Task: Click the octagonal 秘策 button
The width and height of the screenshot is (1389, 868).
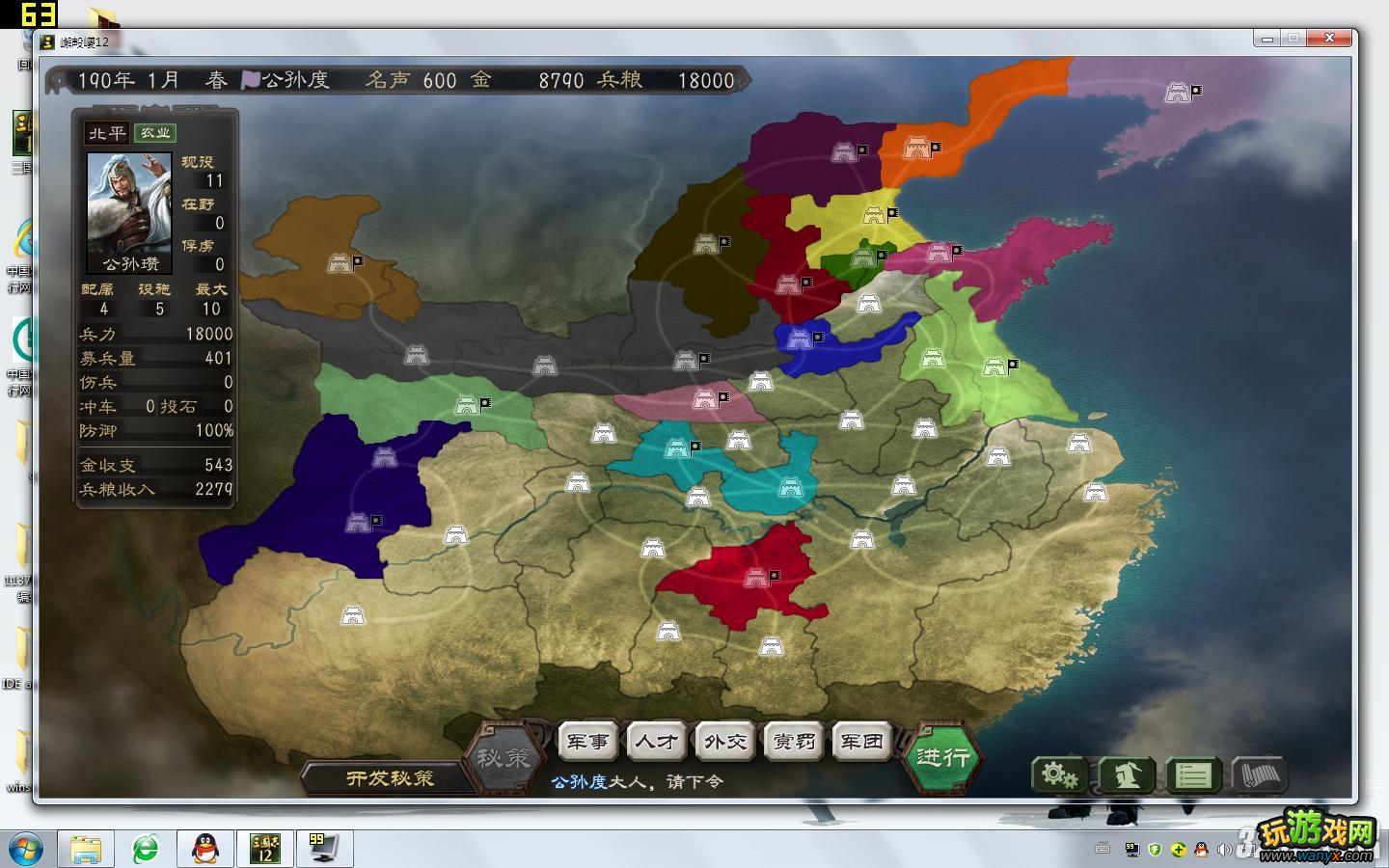Action: click(503, 758)
